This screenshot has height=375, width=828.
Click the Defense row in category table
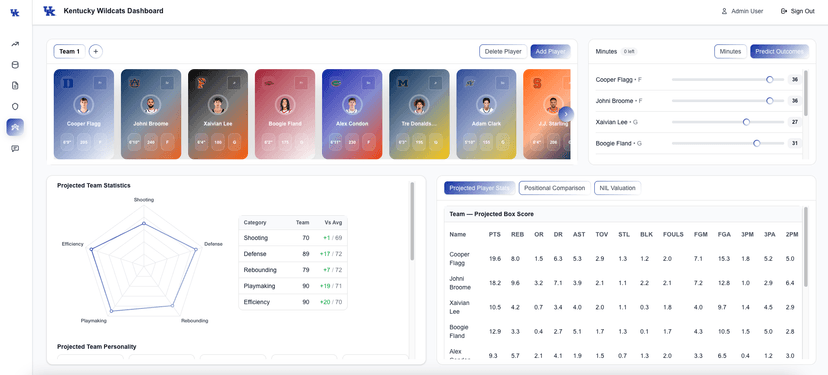click(x=293, y=254)
